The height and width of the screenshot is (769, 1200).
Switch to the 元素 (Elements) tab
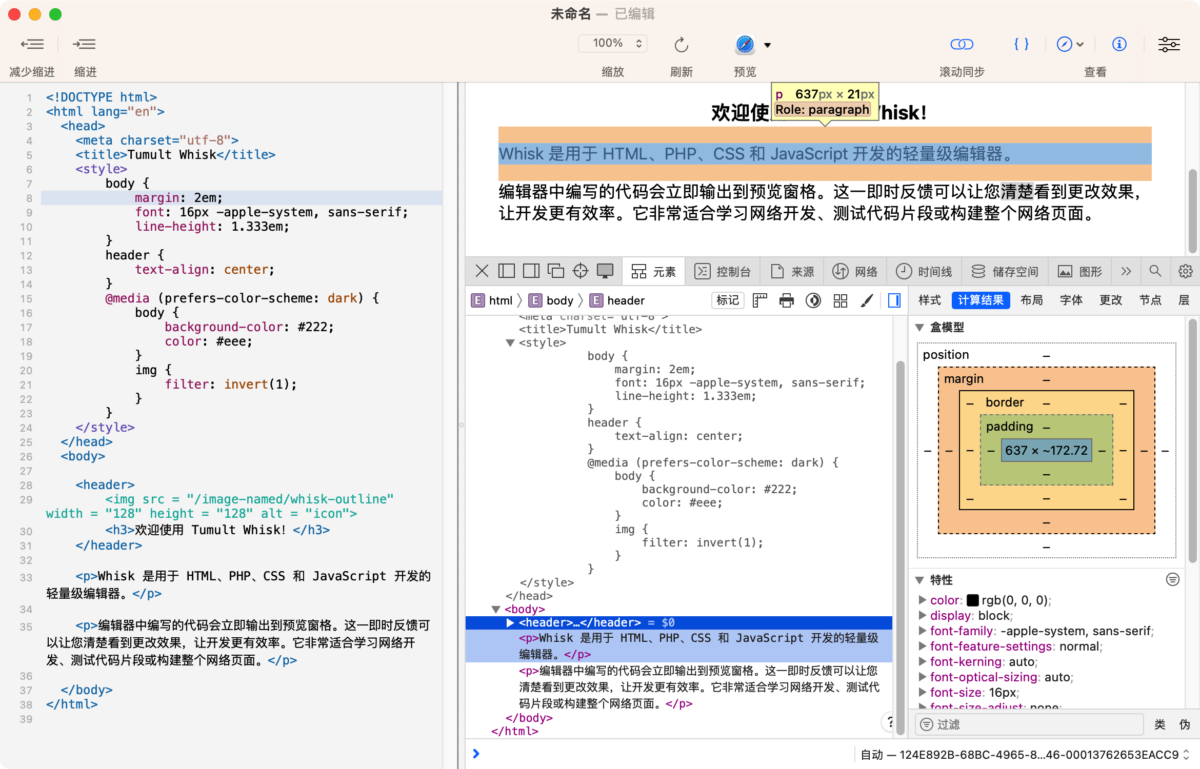[x=654, y=271]
